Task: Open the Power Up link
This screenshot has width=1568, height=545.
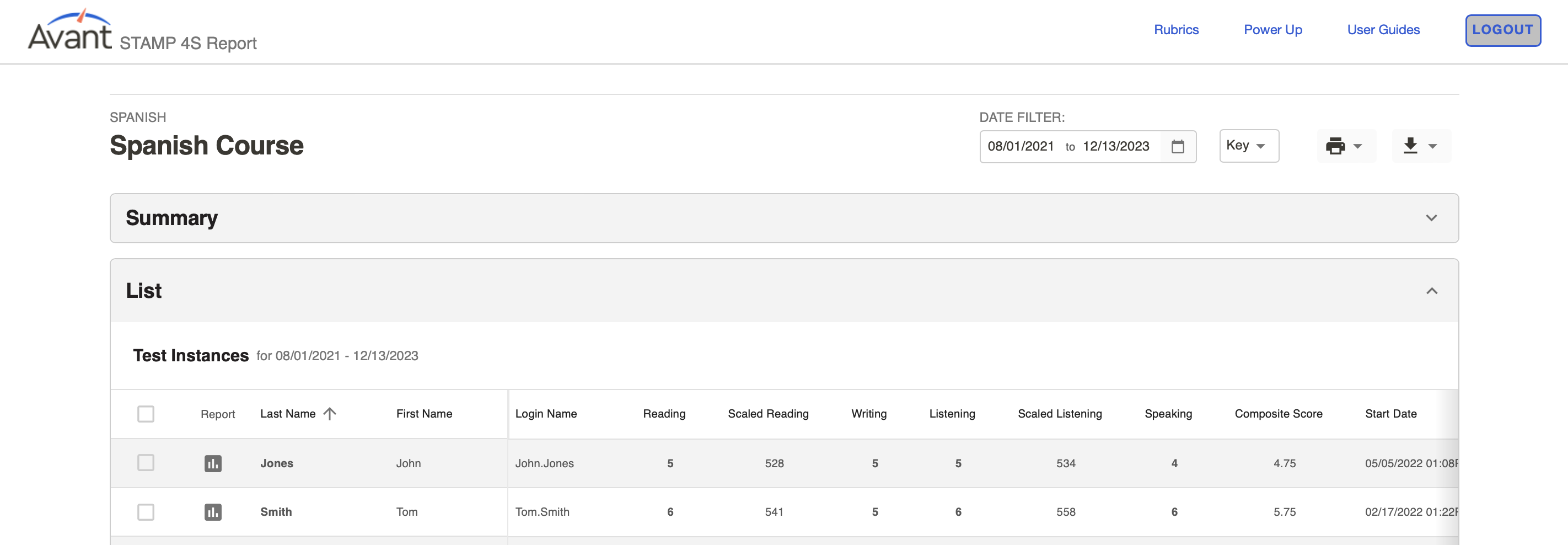Action: 1273,30
